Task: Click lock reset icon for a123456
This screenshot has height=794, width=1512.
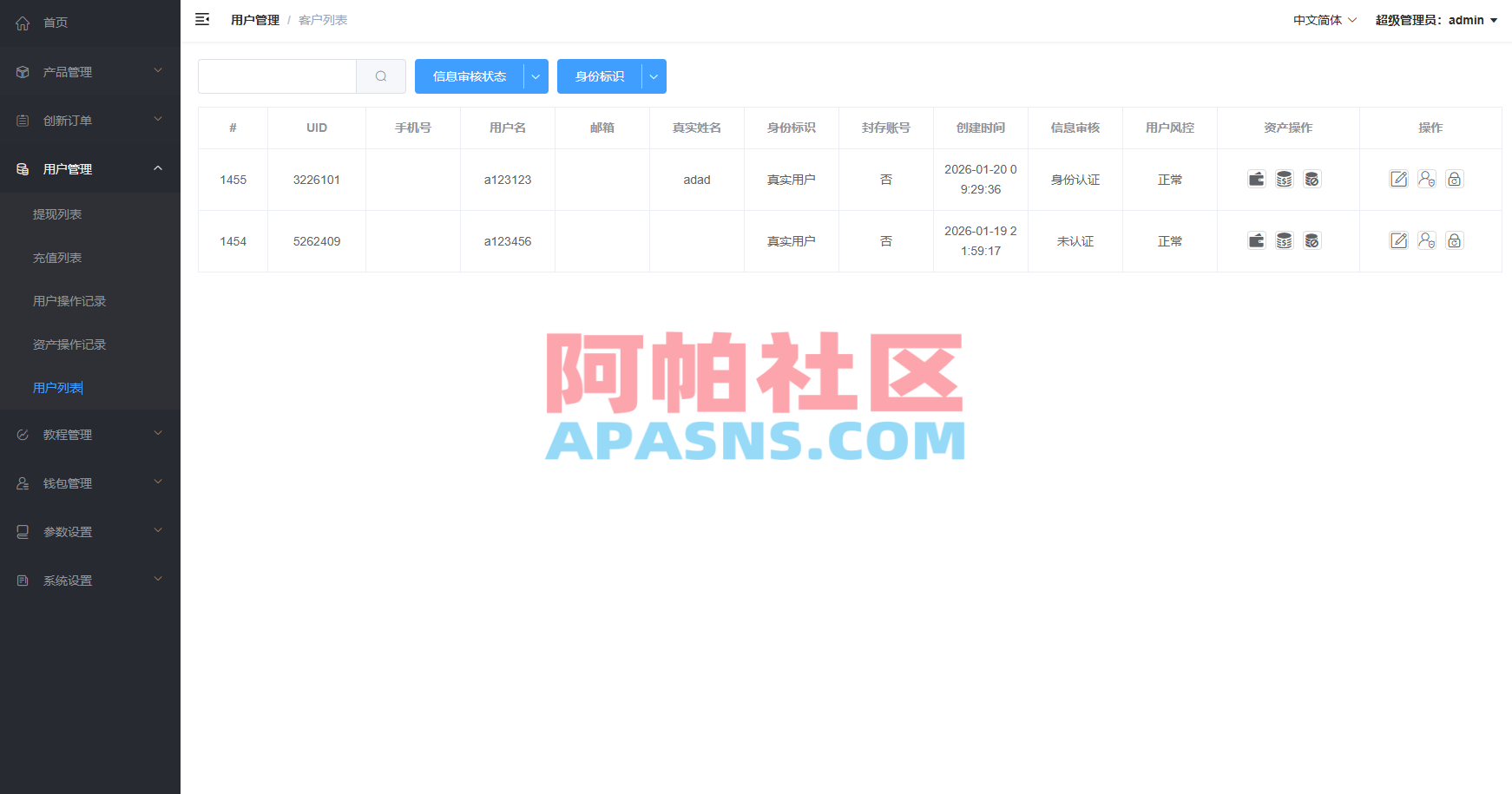Action: point(1455,240)
